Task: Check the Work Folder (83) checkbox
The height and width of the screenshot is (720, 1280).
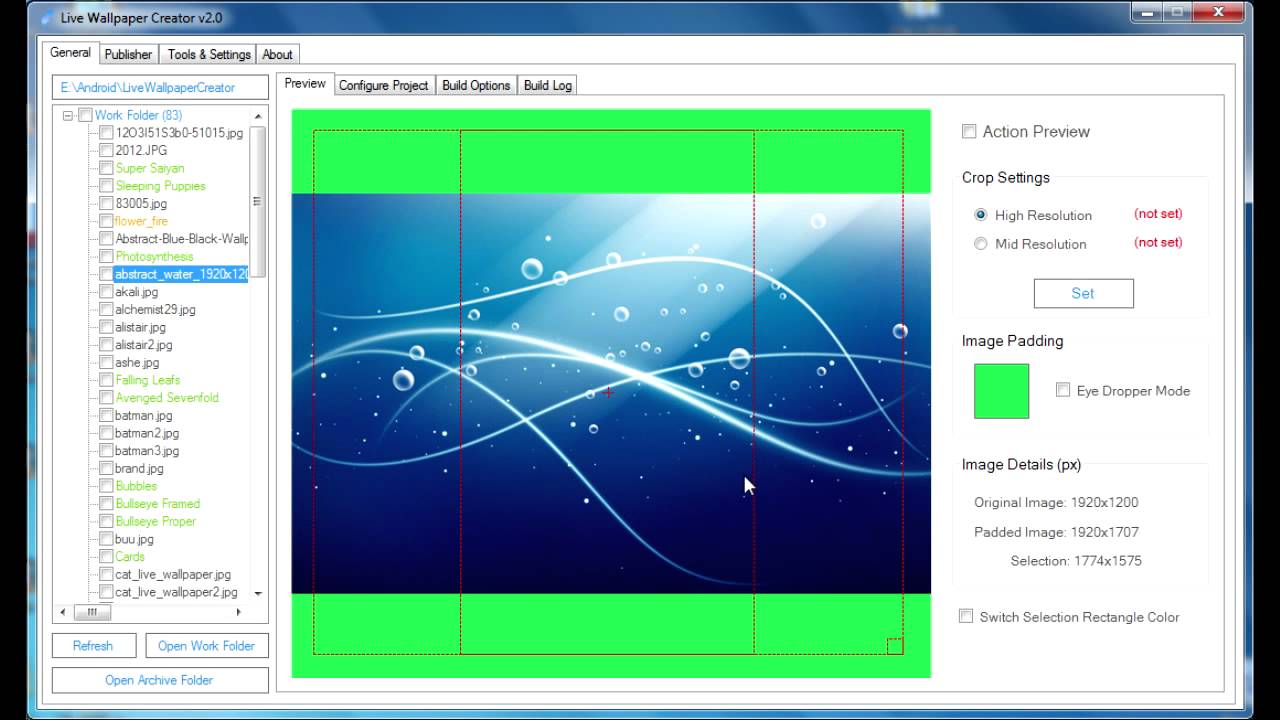Action: [85, 115]
